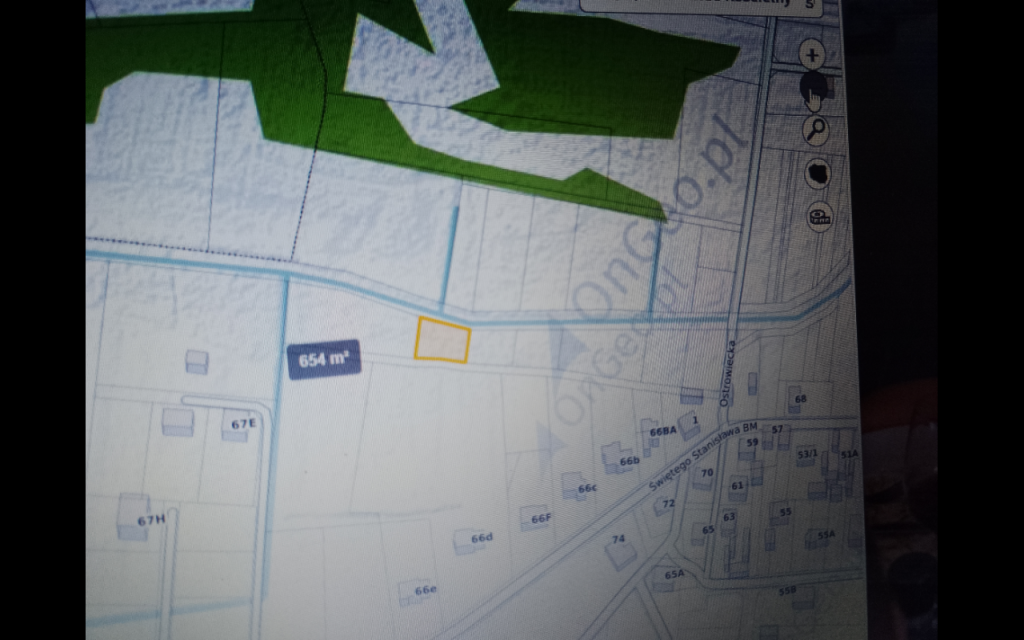Open the map layer dropdown at top
The image size is (1024, 640).
pos(701,5)
